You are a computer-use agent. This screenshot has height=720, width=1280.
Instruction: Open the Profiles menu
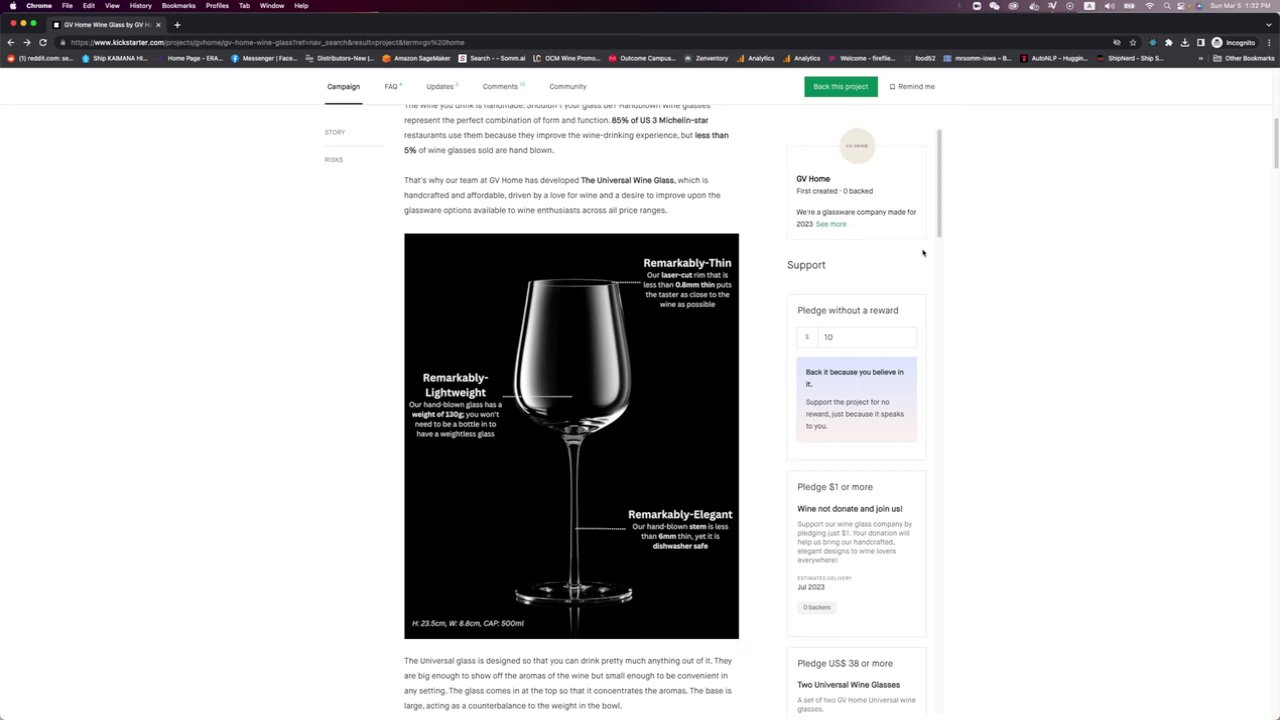(217, 6)
